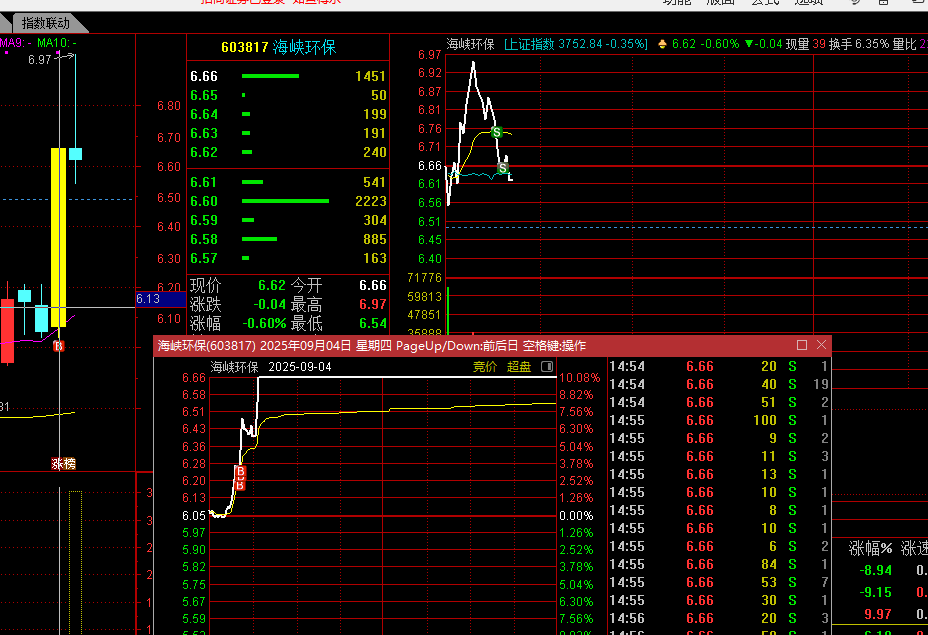Click the 最低 value 6.54
The height and width of the screenshot is (635, 928).
[x=373, y=323]
